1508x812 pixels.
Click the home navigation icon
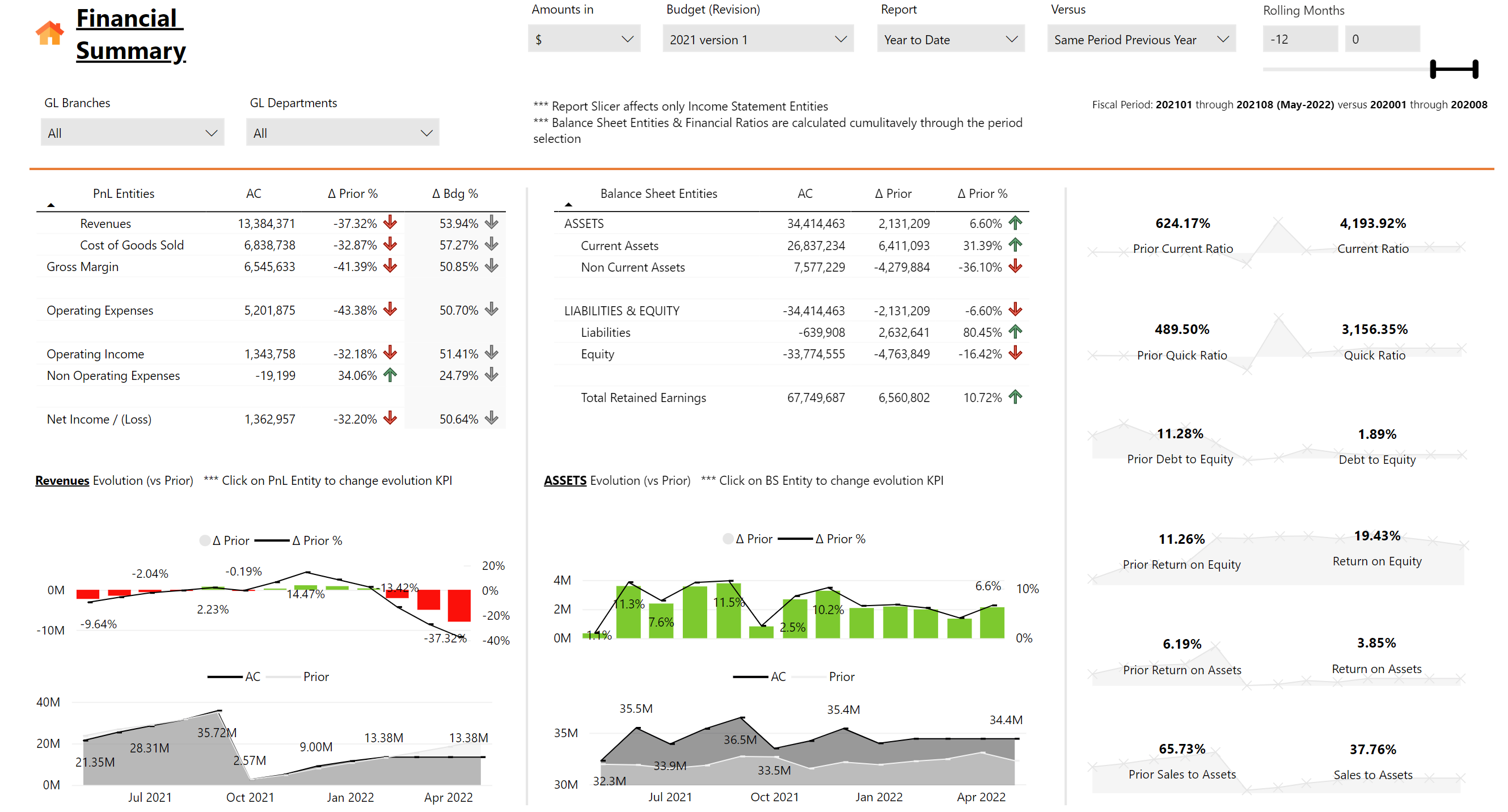[x=50, y=33]
